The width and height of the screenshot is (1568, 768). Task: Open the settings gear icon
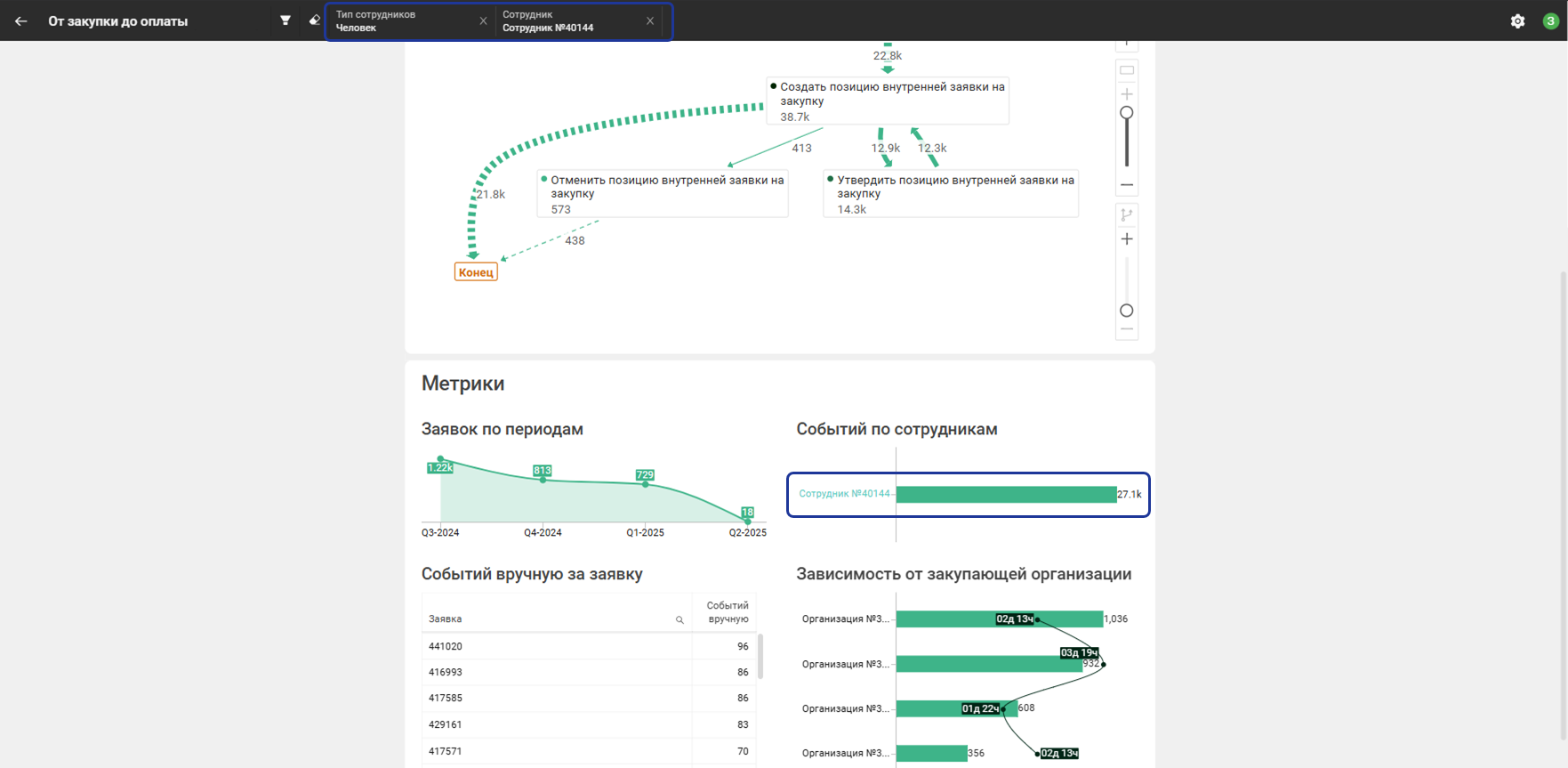click(1517, 21)
